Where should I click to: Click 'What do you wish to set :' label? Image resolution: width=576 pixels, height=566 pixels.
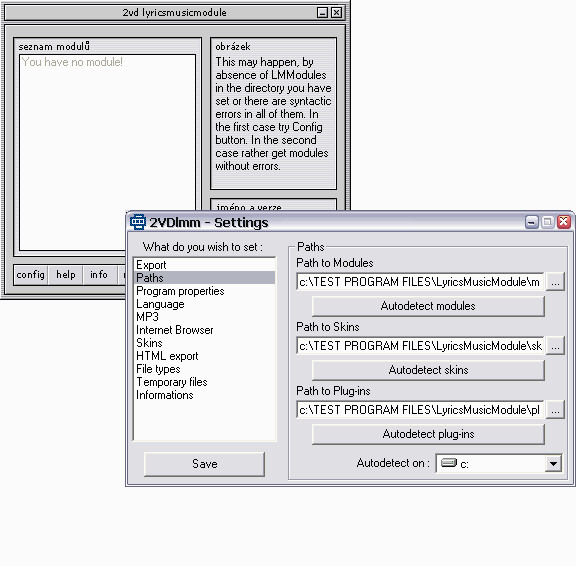pos(203,247)
